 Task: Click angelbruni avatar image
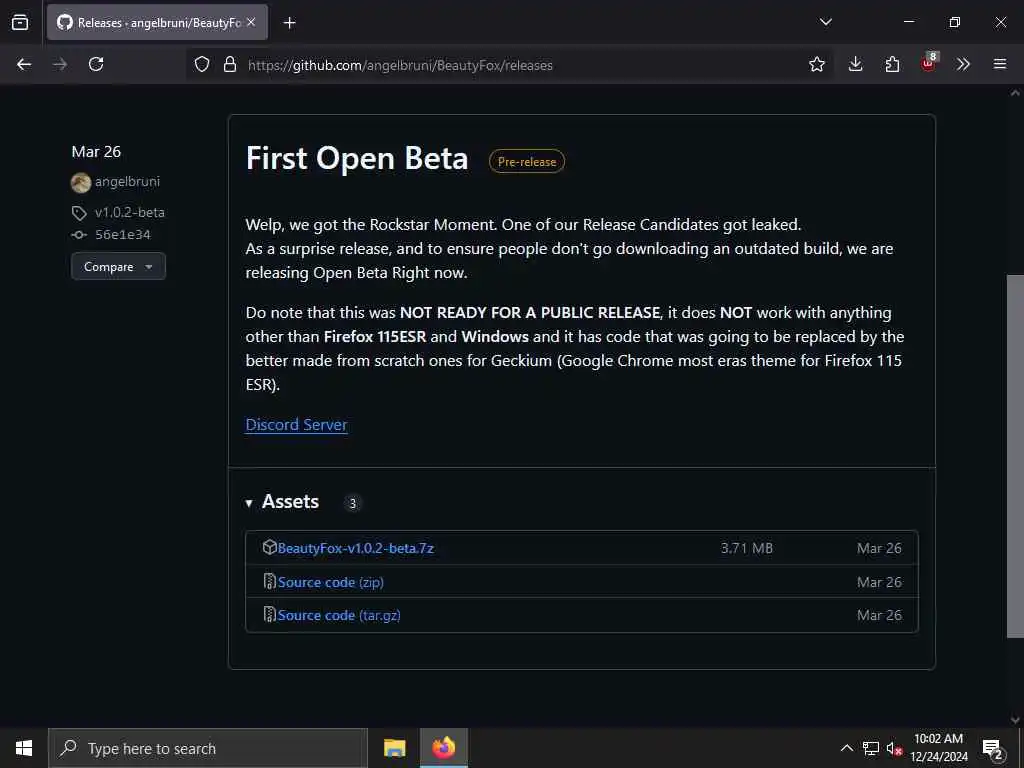click(x=81, y=182)
